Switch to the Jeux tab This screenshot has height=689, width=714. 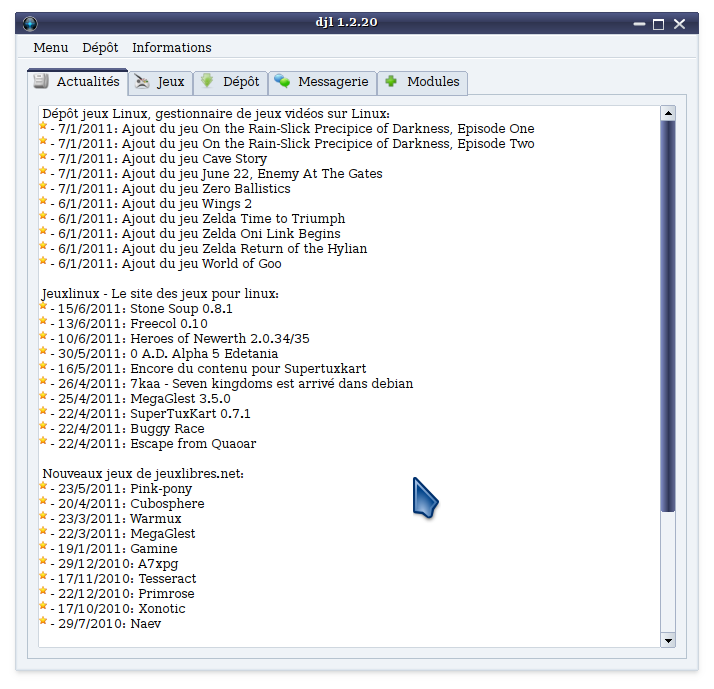[160, 82]
